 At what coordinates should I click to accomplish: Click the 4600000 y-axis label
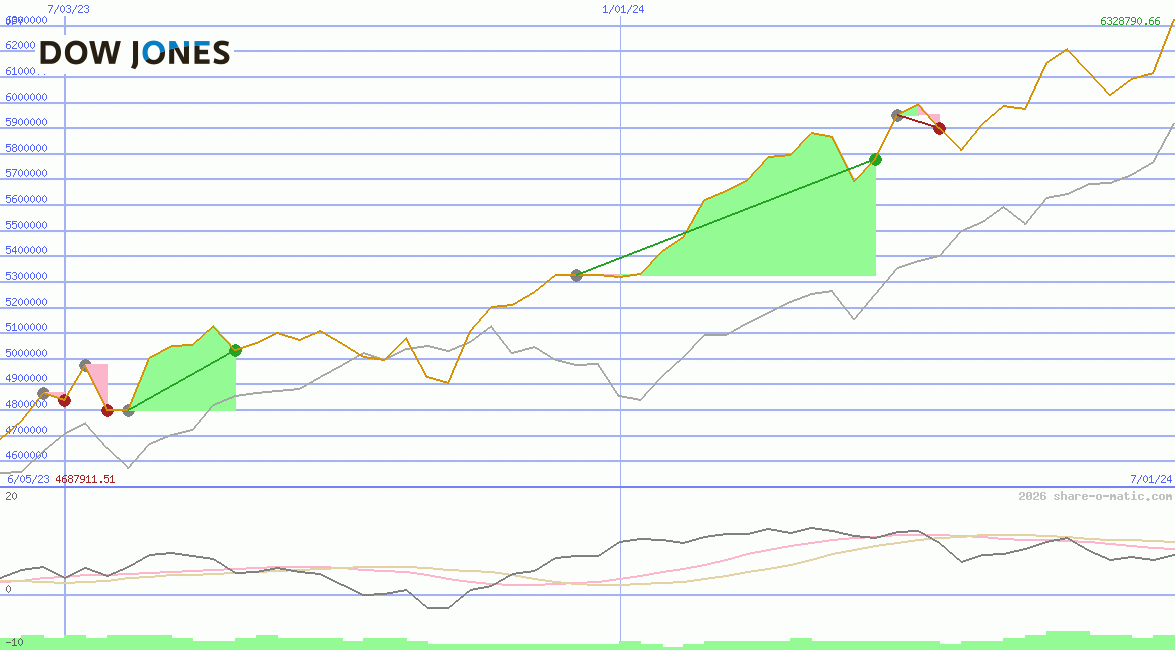(26, 455)
